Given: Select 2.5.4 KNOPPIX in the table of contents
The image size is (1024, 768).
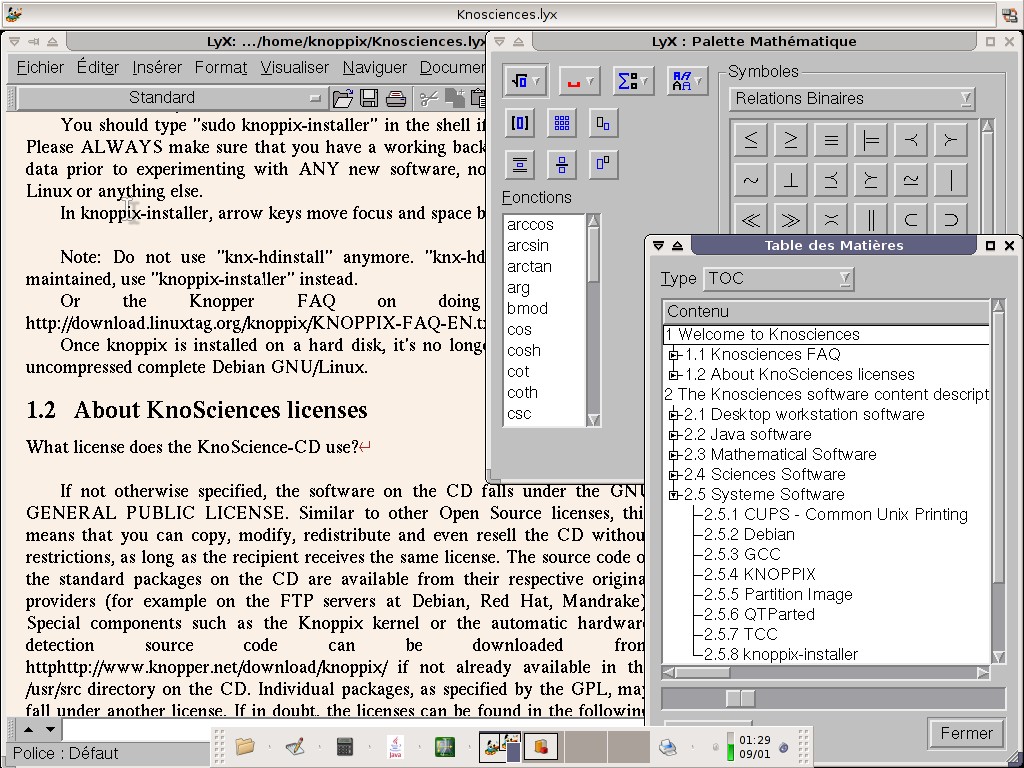Looking at the screenshot, I should pos(759,574).
